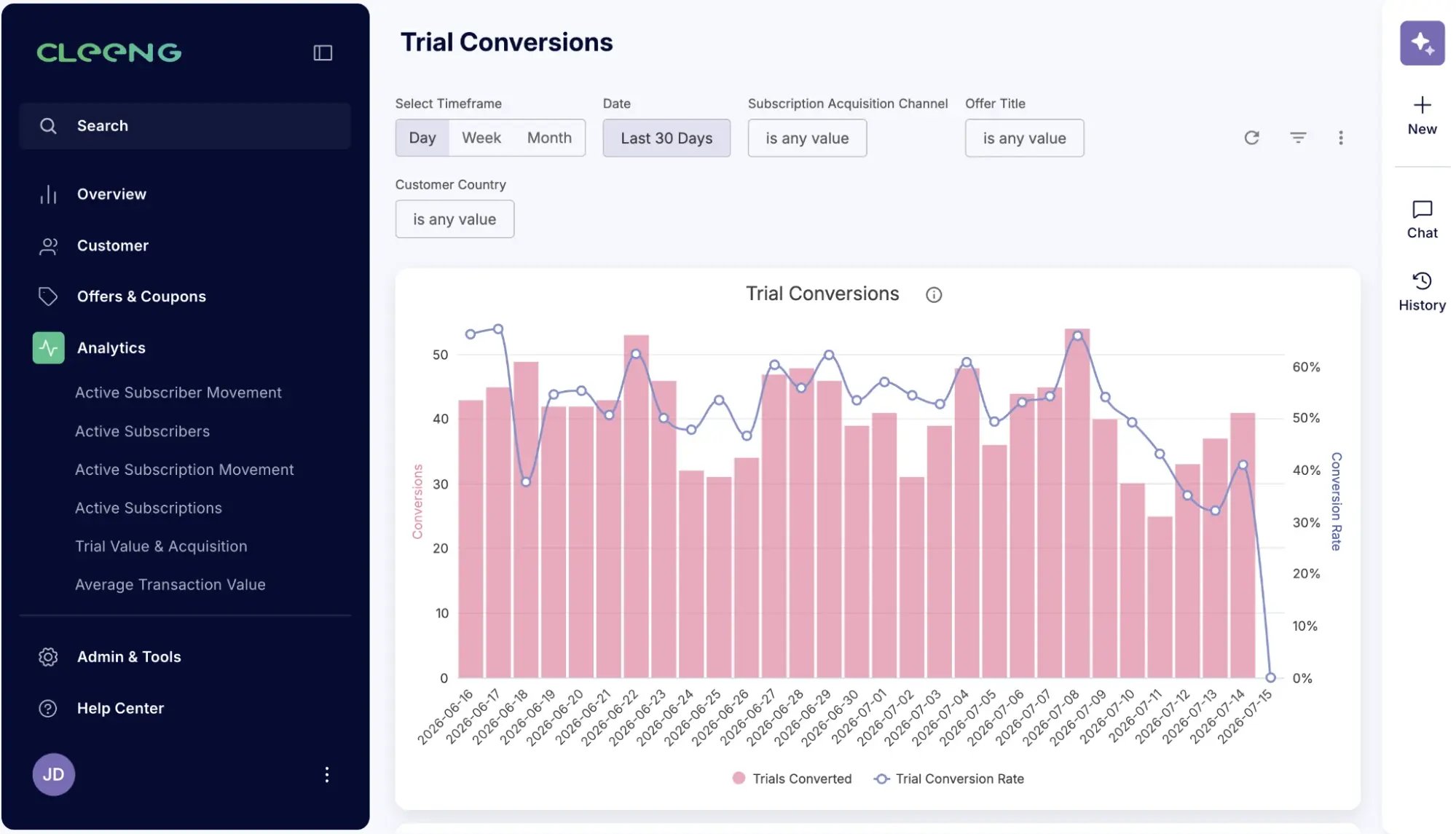Click the 2026-06-18 conversion rate point
This screenshot has height=834, width=1456.
tap(526, 482)
